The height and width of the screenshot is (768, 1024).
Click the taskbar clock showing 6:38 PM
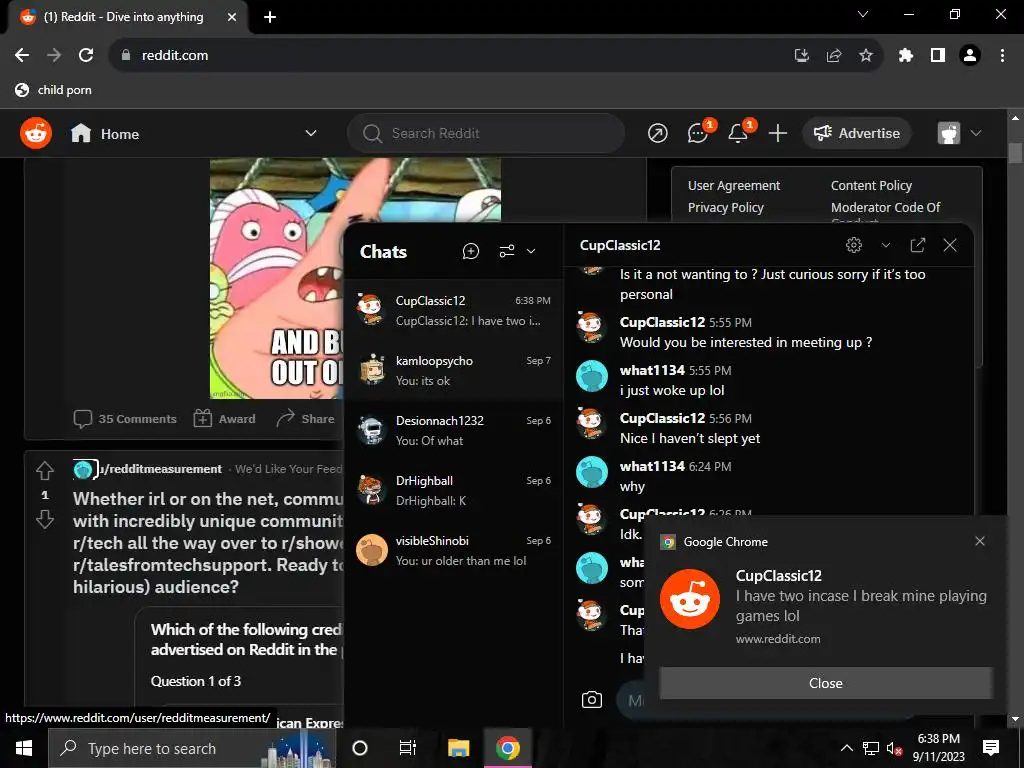click(938, 748)
